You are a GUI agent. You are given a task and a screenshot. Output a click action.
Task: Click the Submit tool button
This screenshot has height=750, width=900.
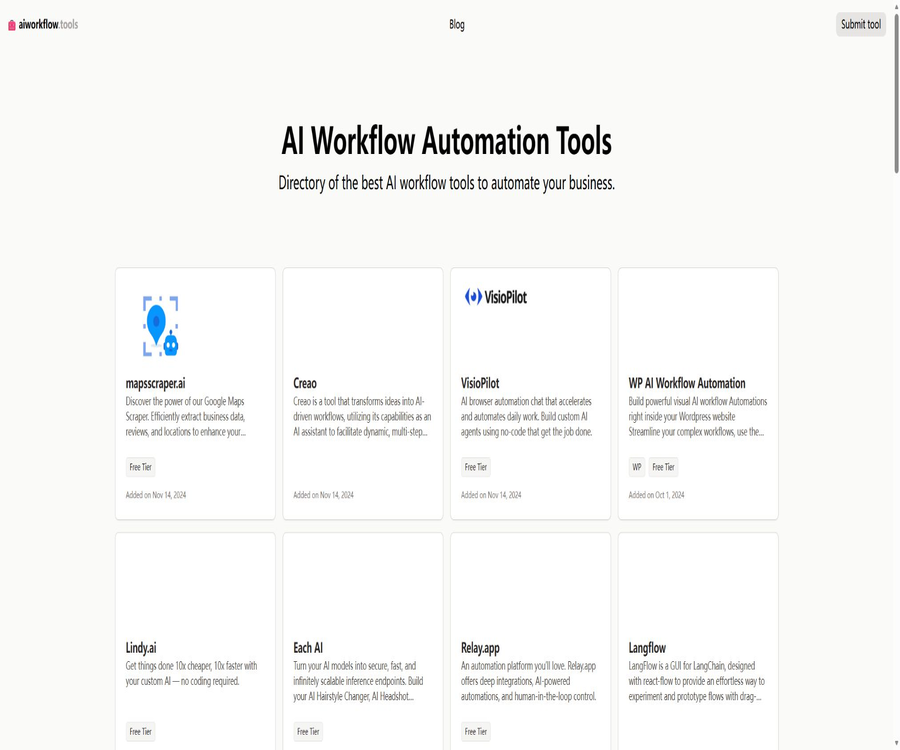[x=860, y=24]
